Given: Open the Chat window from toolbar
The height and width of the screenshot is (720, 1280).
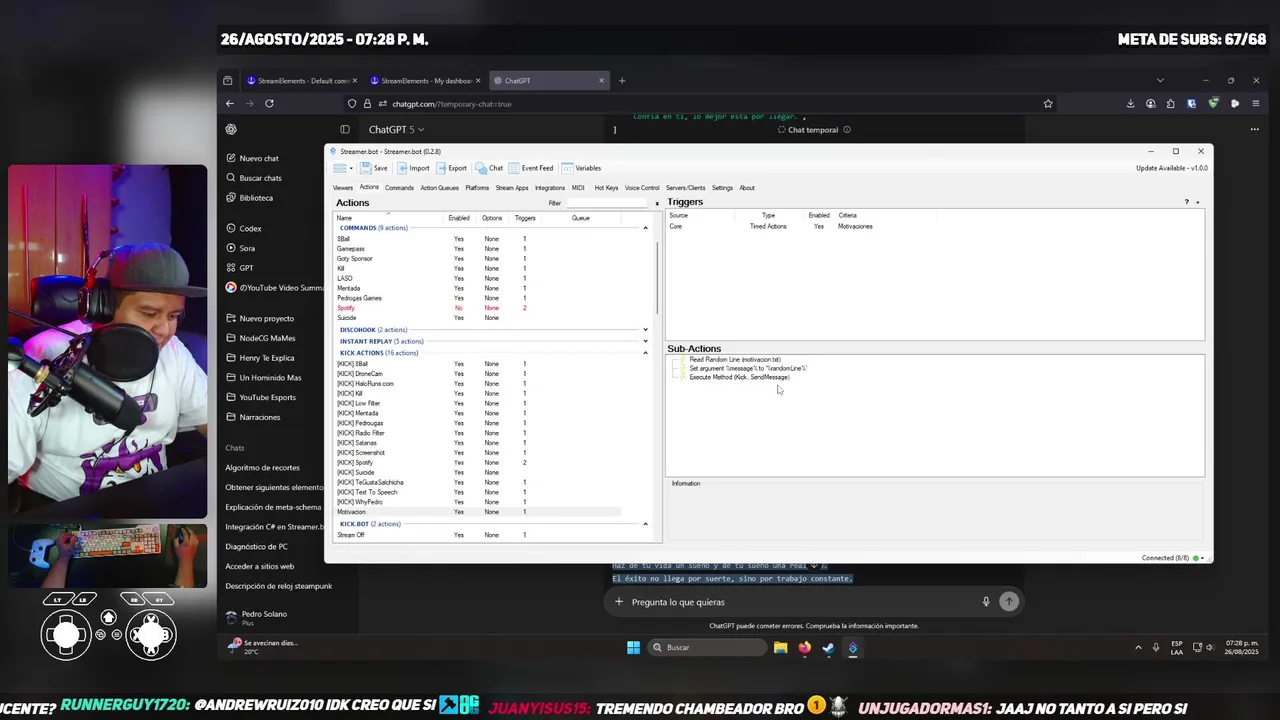Looking at the screenshot, I should tap(489, 168).
